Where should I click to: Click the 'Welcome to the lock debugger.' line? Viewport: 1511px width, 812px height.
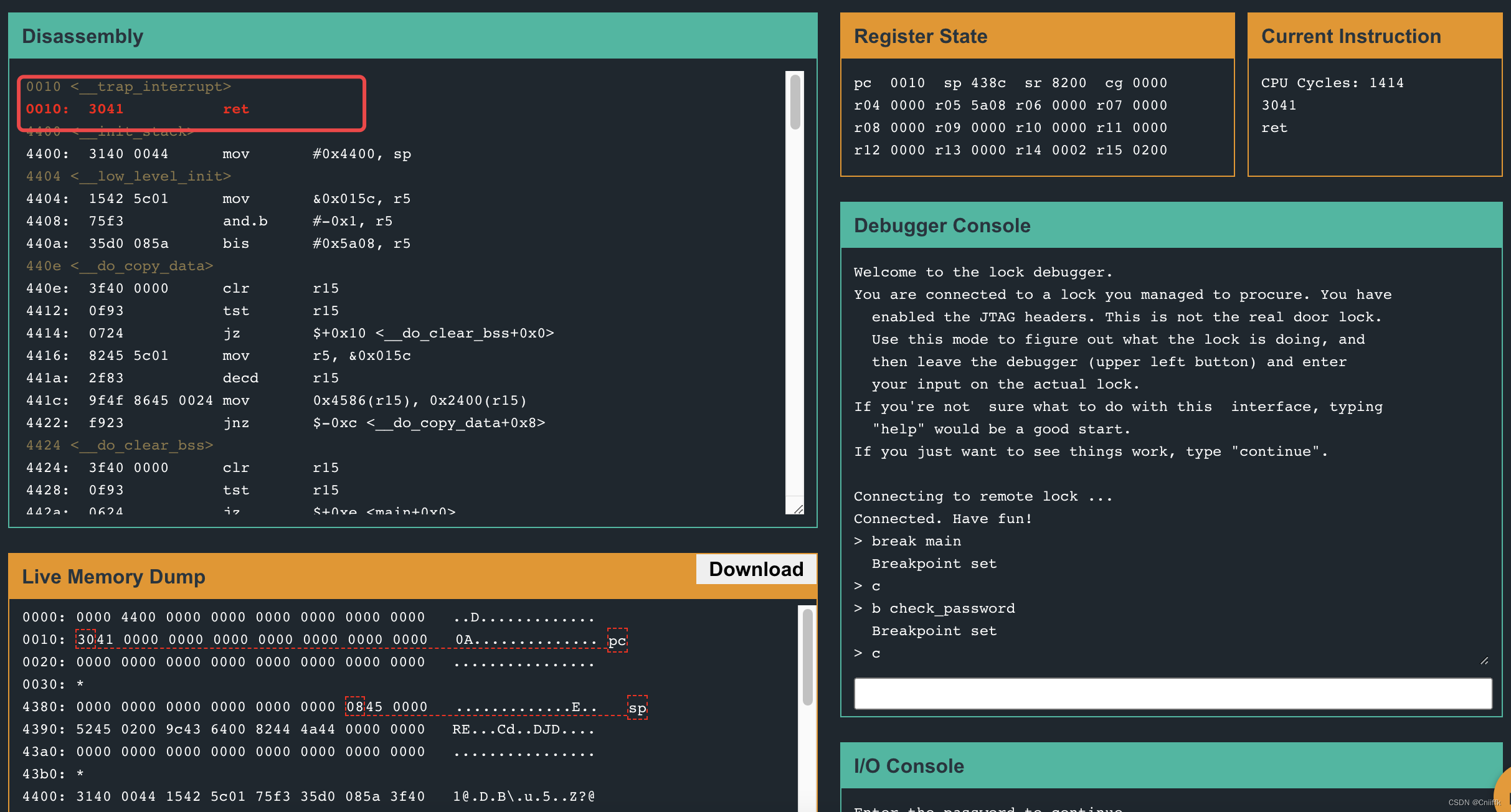(x=983, y=272)
